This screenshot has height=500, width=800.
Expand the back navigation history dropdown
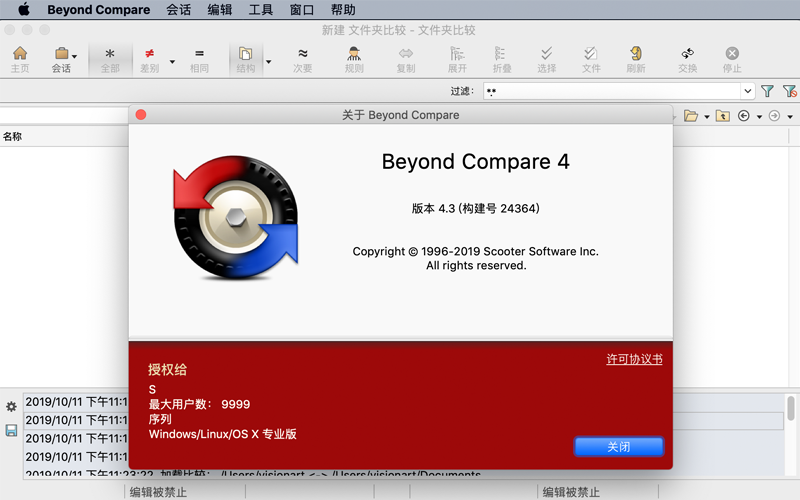point(759,117)
